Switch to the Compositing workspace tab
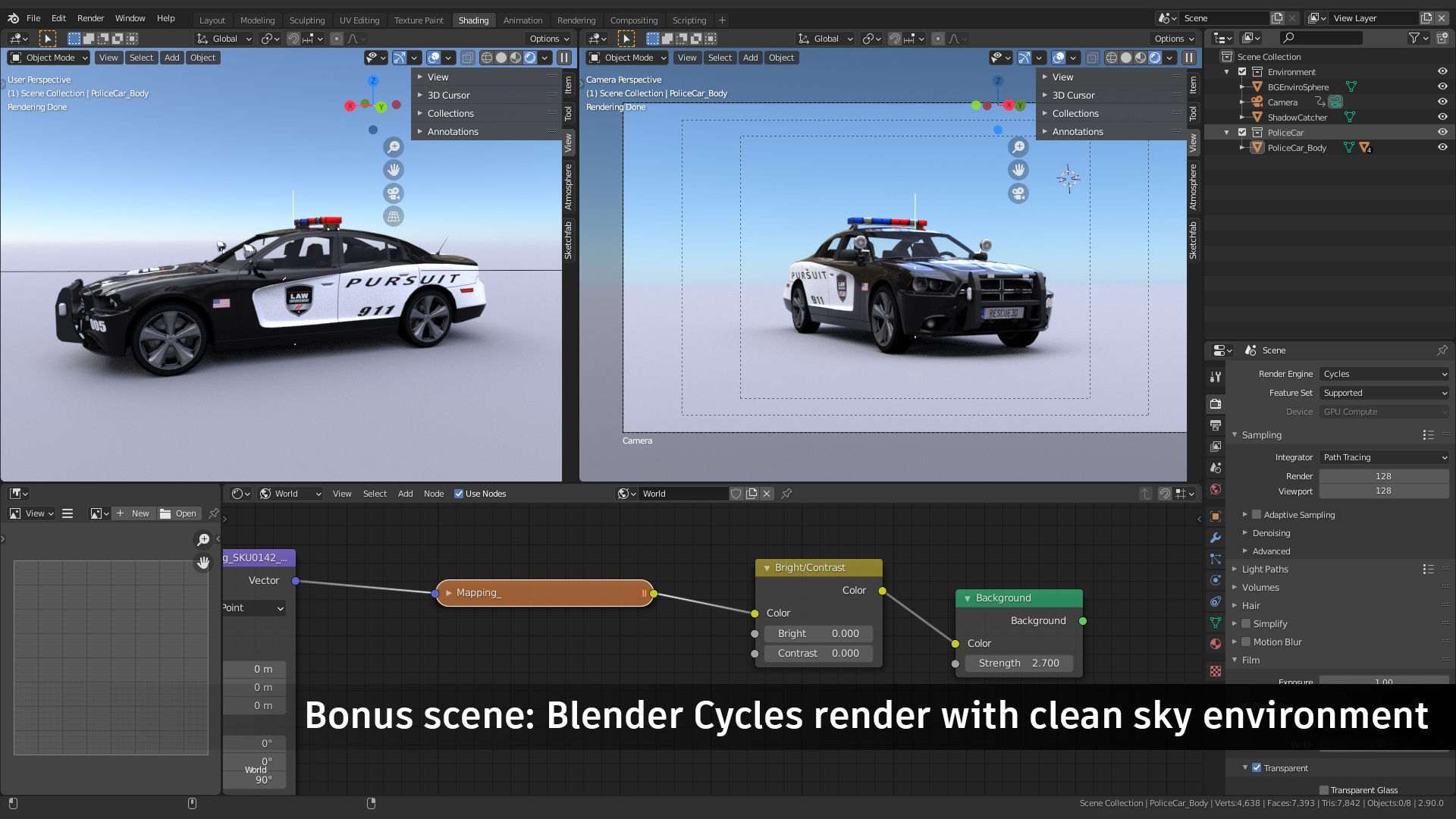1456x819 pixels. (634, 20)
